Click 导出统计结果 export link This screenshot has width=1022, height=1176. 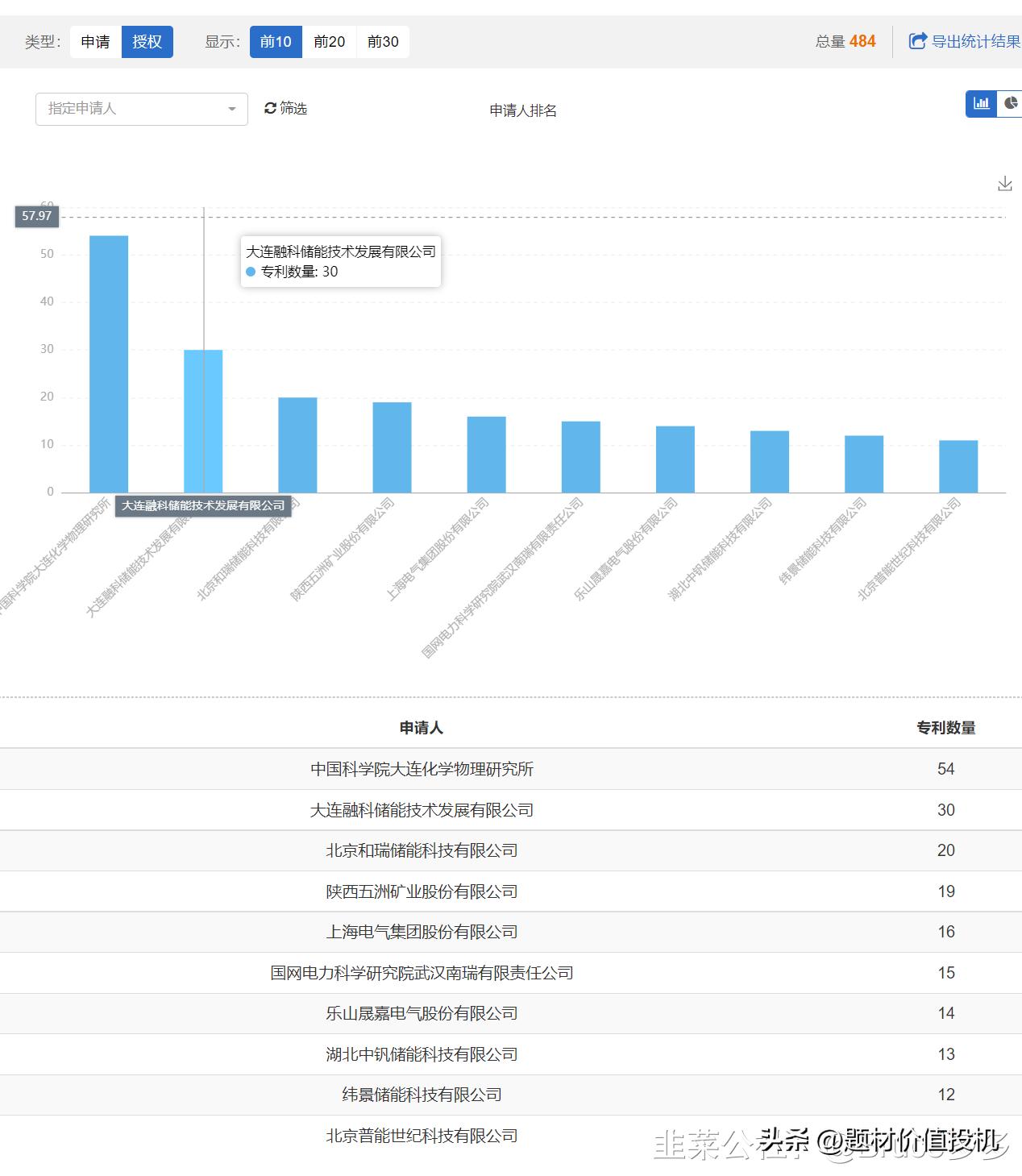[x=975, y=41]
